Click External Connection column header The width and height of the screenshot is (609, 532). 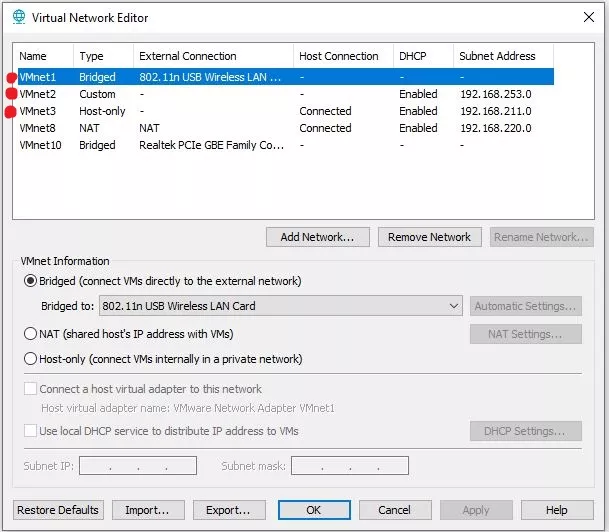pyautogui.click(x=213, y=56)
